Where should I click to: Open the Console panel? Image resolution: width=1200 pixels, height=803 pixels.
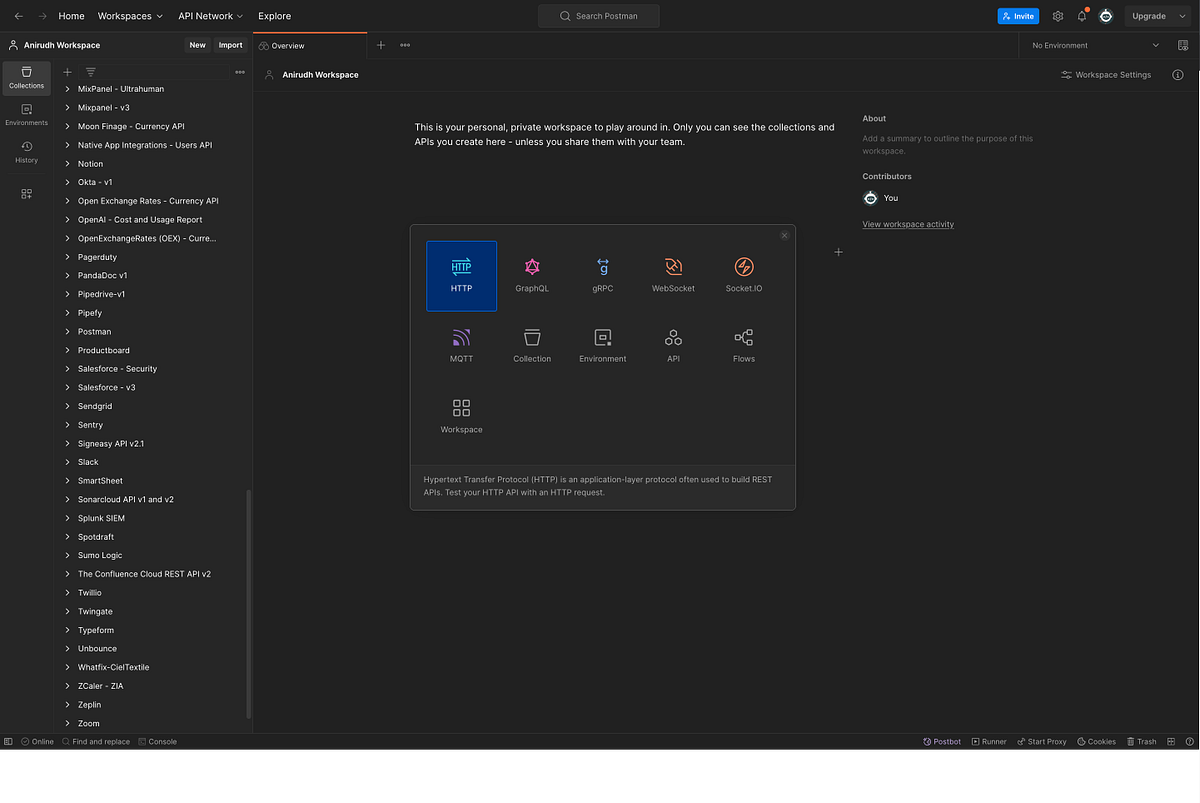(x=157, y=741)
